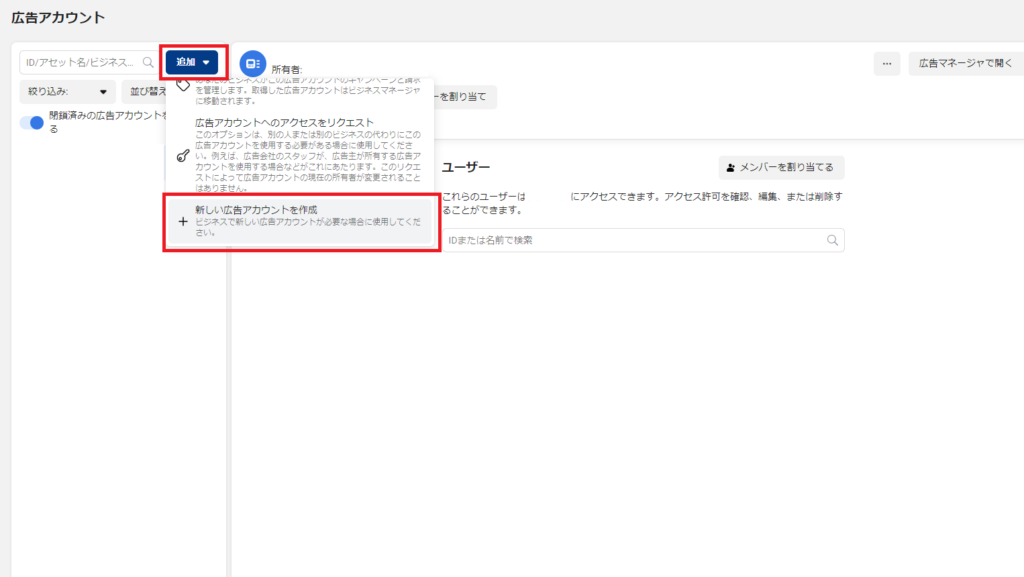Image resolution: width=1024 pixels, height=577 pixels.
Task: Click the plus icon for new ad account
Action: [x=182, y=222]
